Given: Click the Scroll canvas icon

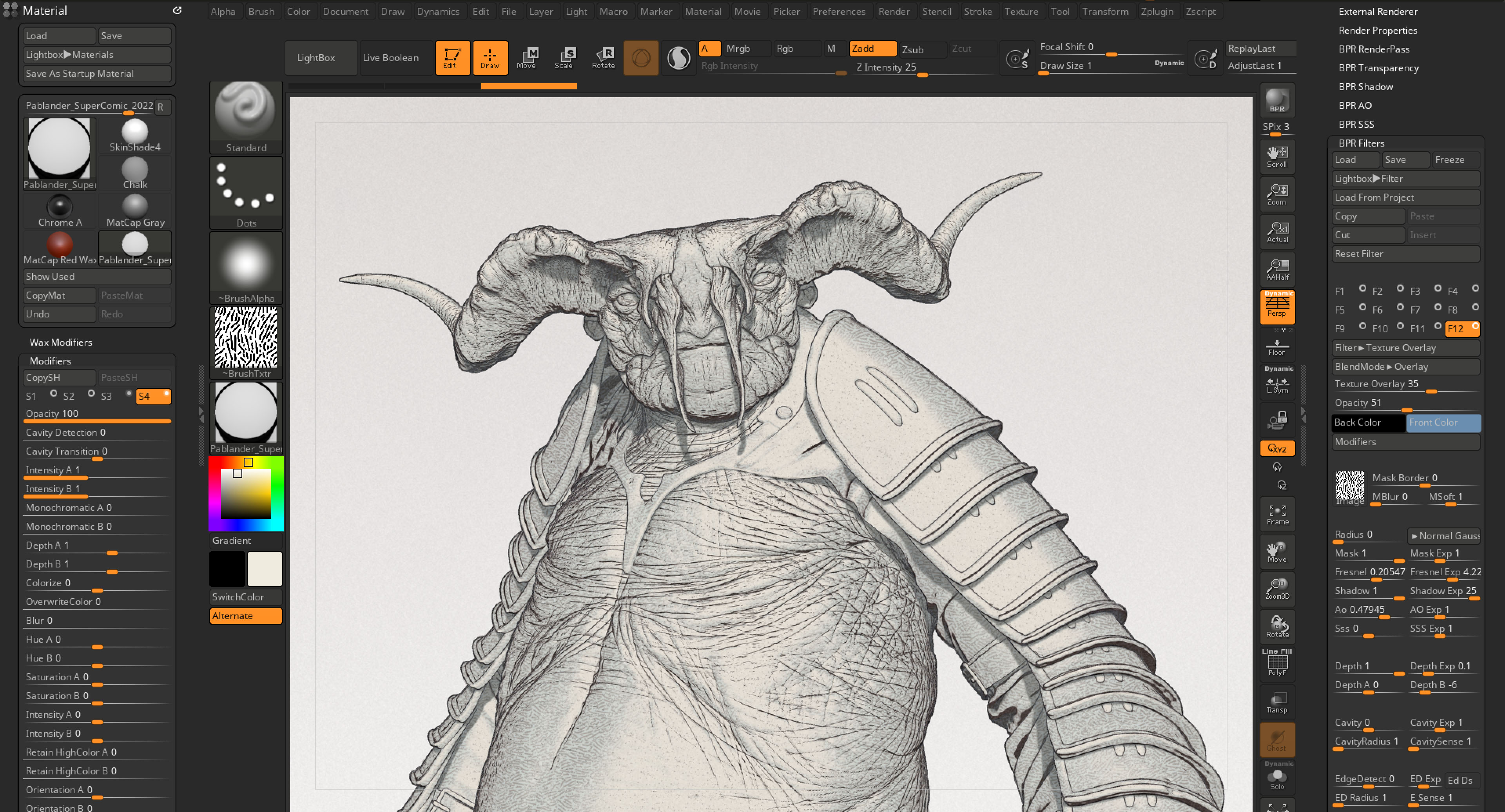Looking at the screenshot, I should point(1277,156).
